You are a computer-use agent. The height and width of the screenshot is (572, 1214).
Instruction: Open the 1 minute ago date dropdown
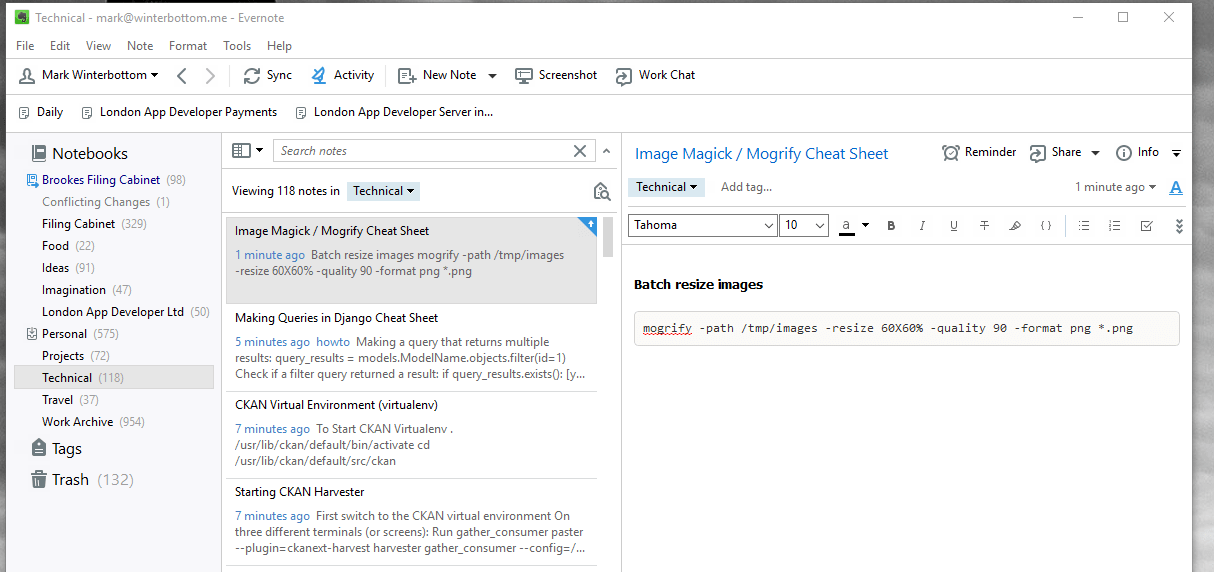click(x=1116, y=187)
